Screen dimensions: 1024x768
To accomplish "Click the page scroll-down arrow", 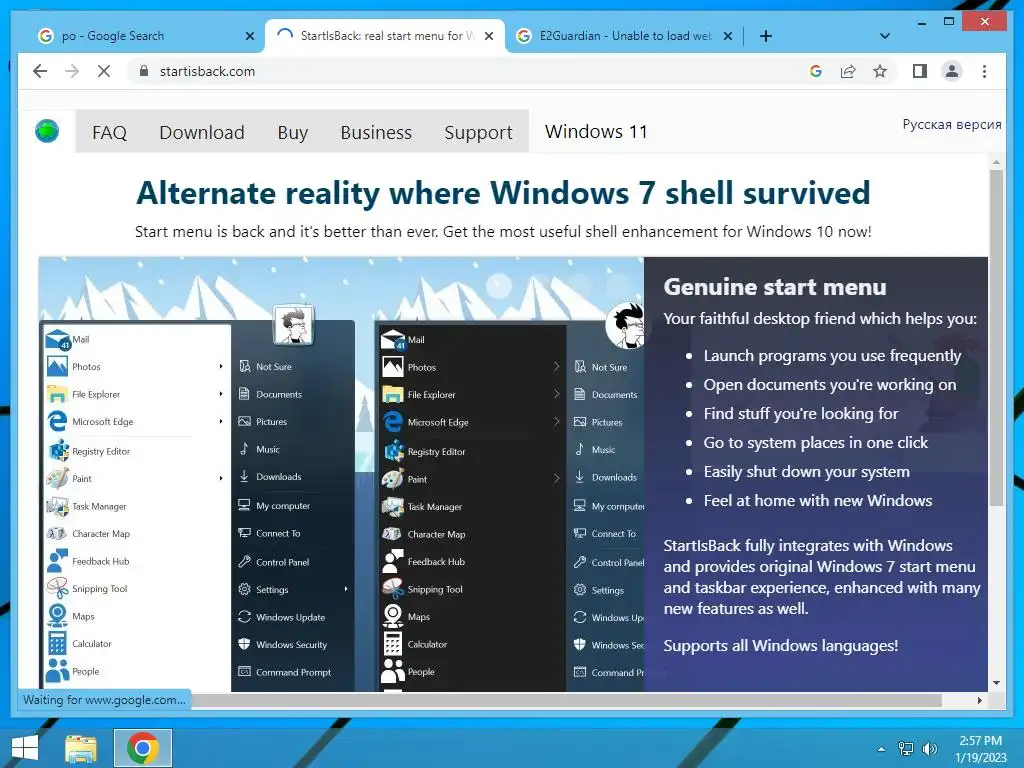I will click(x=996, y=682).
